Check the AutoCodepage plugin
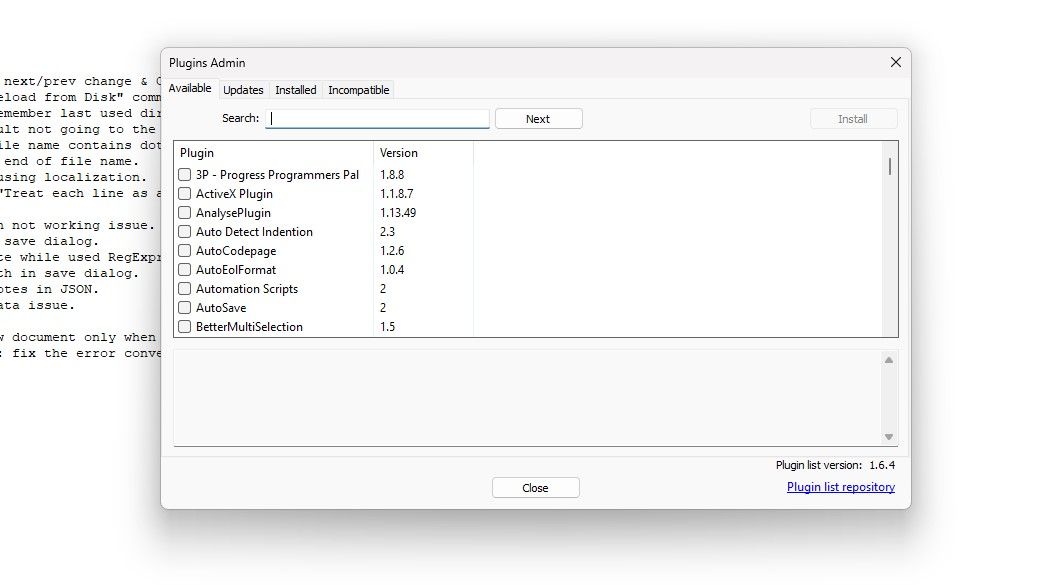Viewport: 1053px width, 585px height. coord(185,250)
